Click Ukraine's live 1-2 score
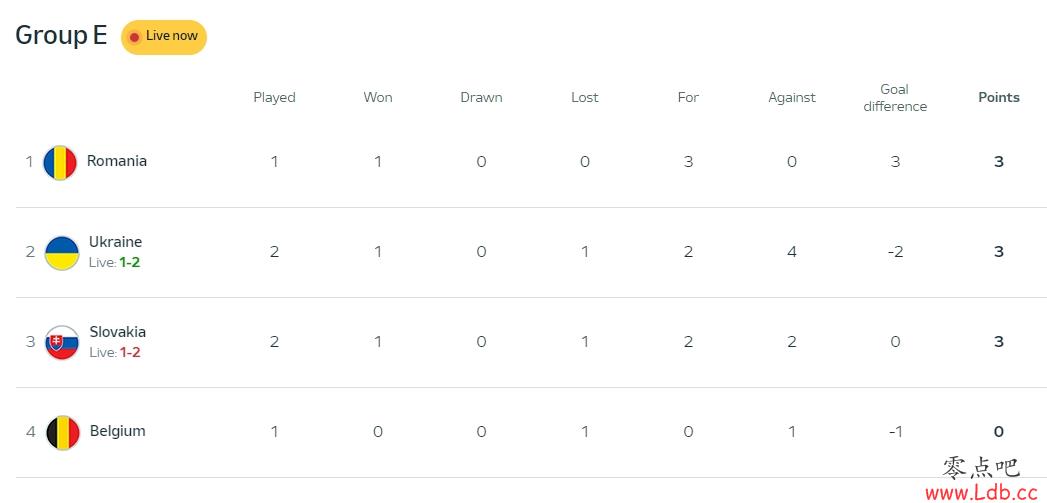The image size is (1047, 503). [x=130, y=263]
